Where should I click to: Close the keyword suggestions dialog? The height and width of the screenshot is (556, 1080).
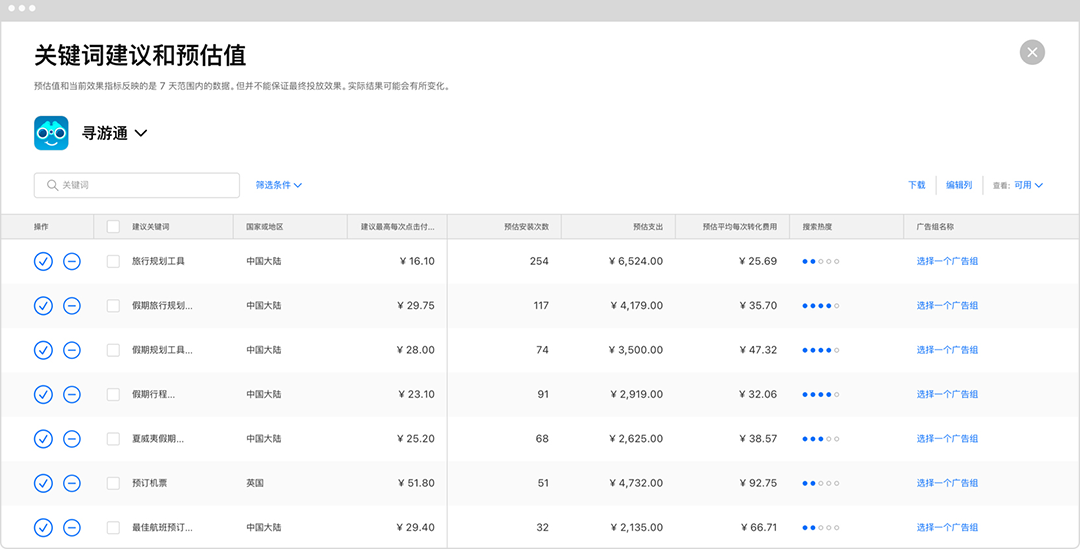[x=1032, y=52]
